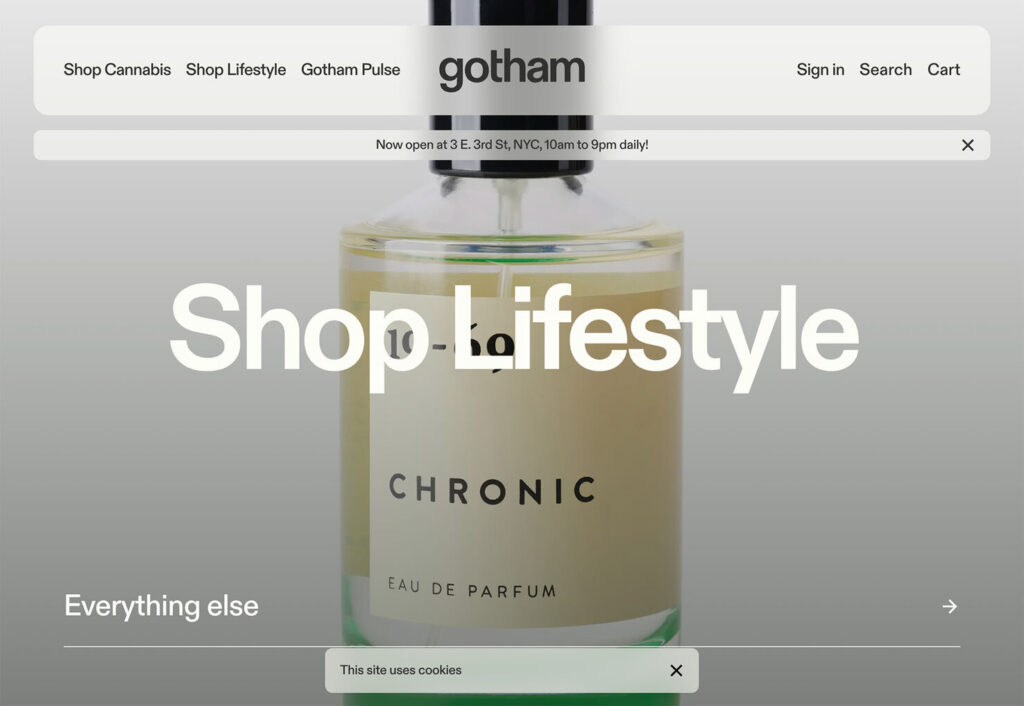1024x706 pixels.
Task: Open the Shop Lifestyle nav item
Action: click(236, 69)
